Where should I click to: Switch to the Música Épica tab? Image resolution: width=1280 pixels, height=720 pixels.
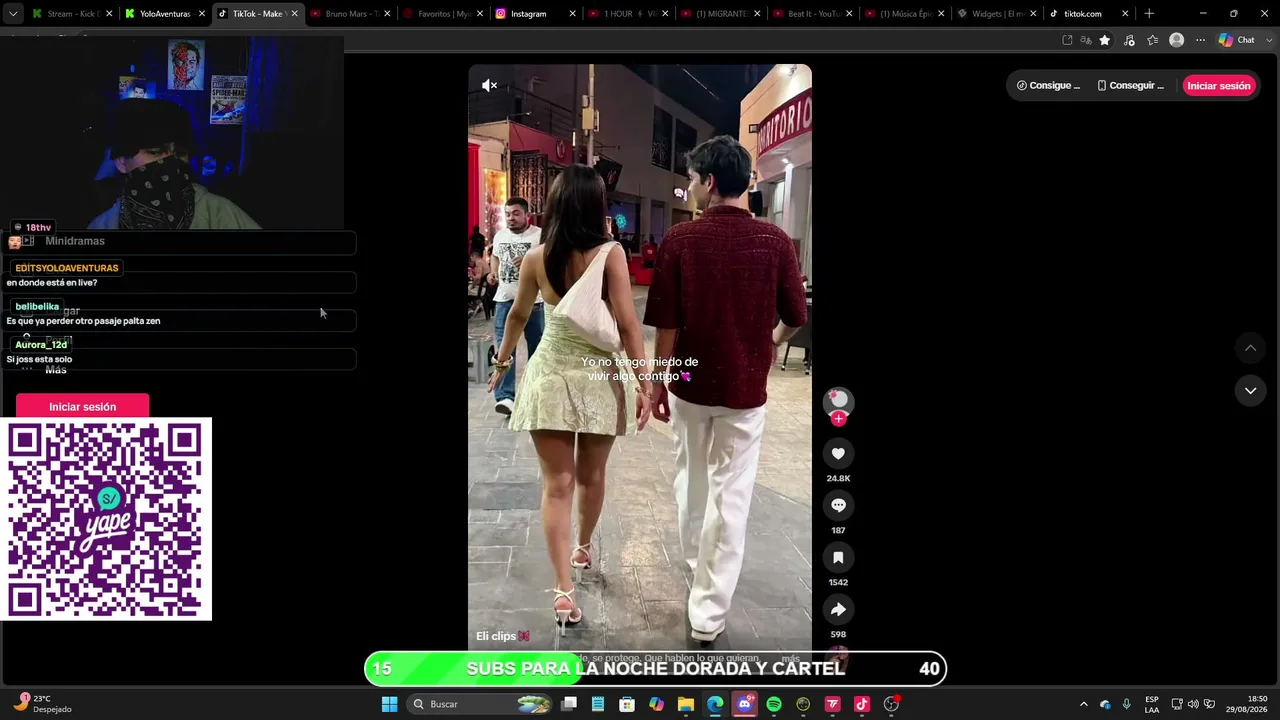pos(904,14)
